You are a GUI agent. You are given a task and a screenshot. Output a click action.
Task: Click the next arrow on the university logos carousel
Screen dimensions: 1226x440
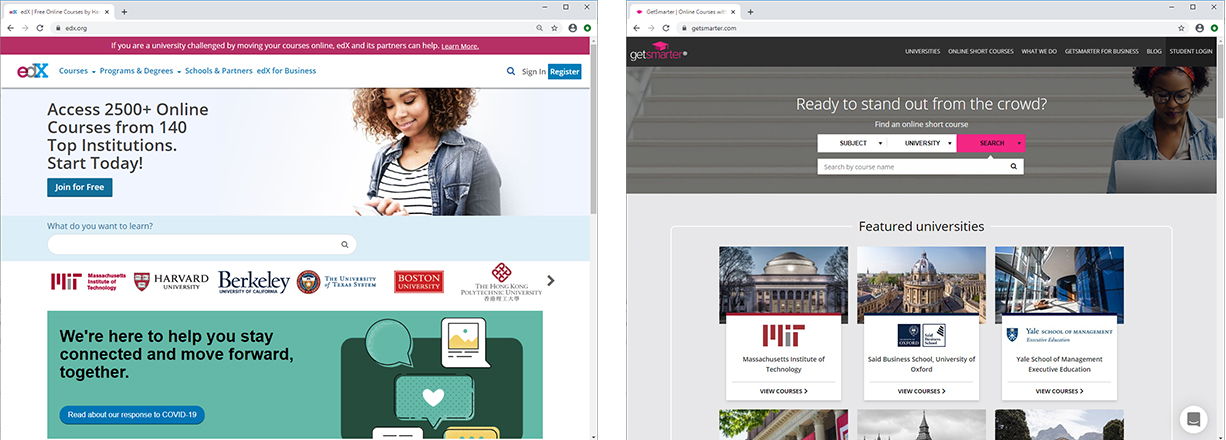click(551, 281)
